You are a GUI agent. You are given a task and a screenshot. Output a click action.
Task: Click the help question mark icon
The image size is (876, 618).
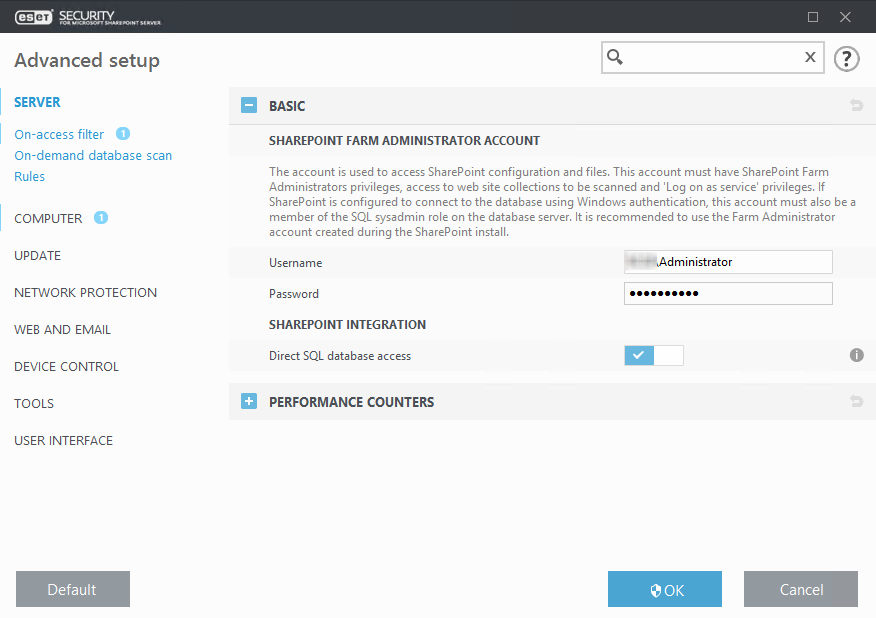click(847, 59)
